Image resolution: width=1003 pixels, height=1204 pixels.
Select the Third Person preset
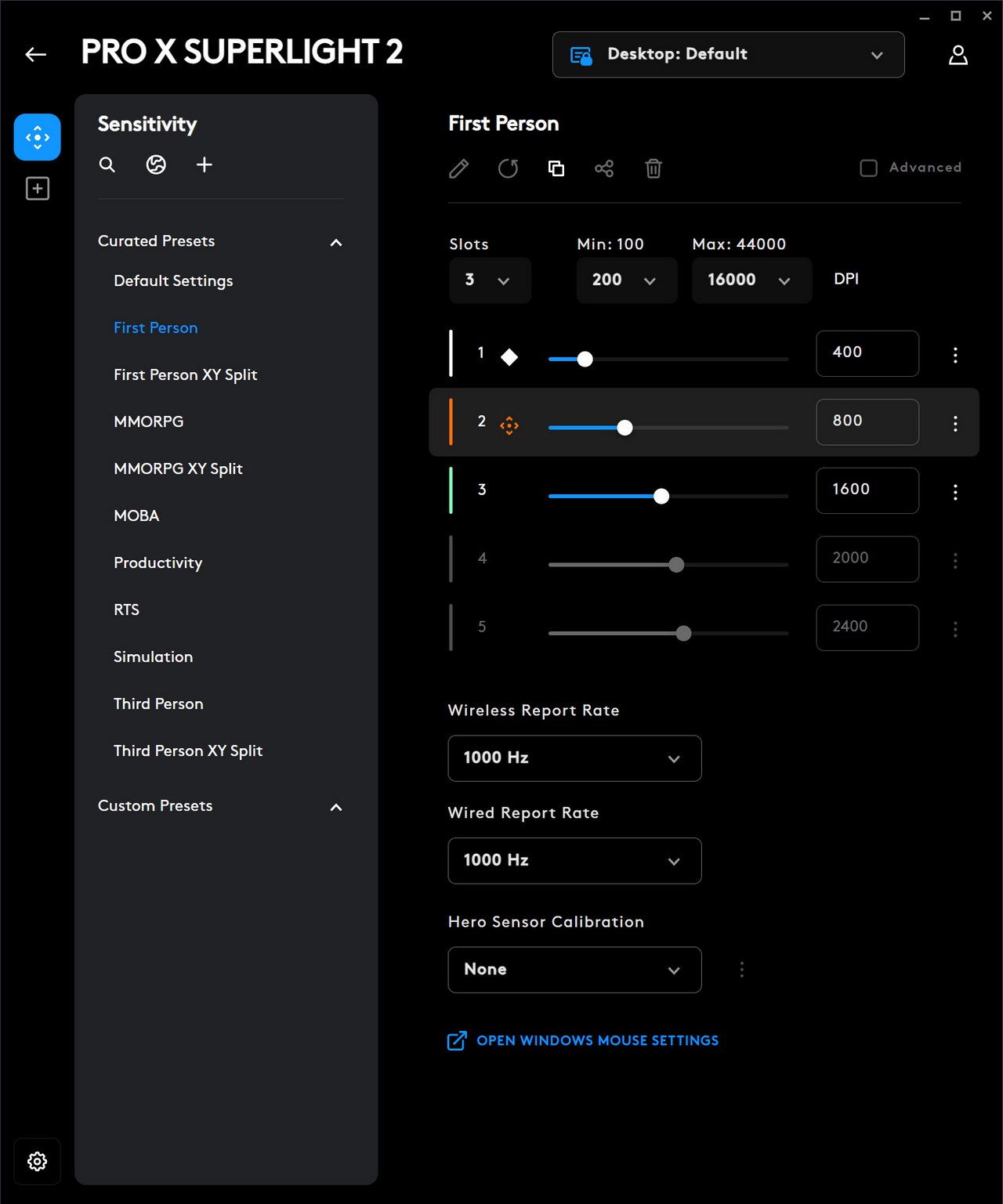coord(158,703)
